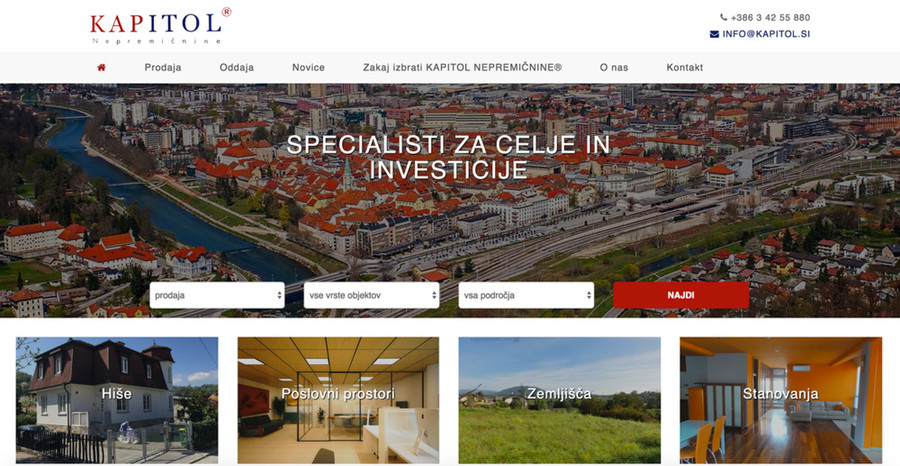
Task: Click the red home icon in navigation
Action: (x=102, y=67)
